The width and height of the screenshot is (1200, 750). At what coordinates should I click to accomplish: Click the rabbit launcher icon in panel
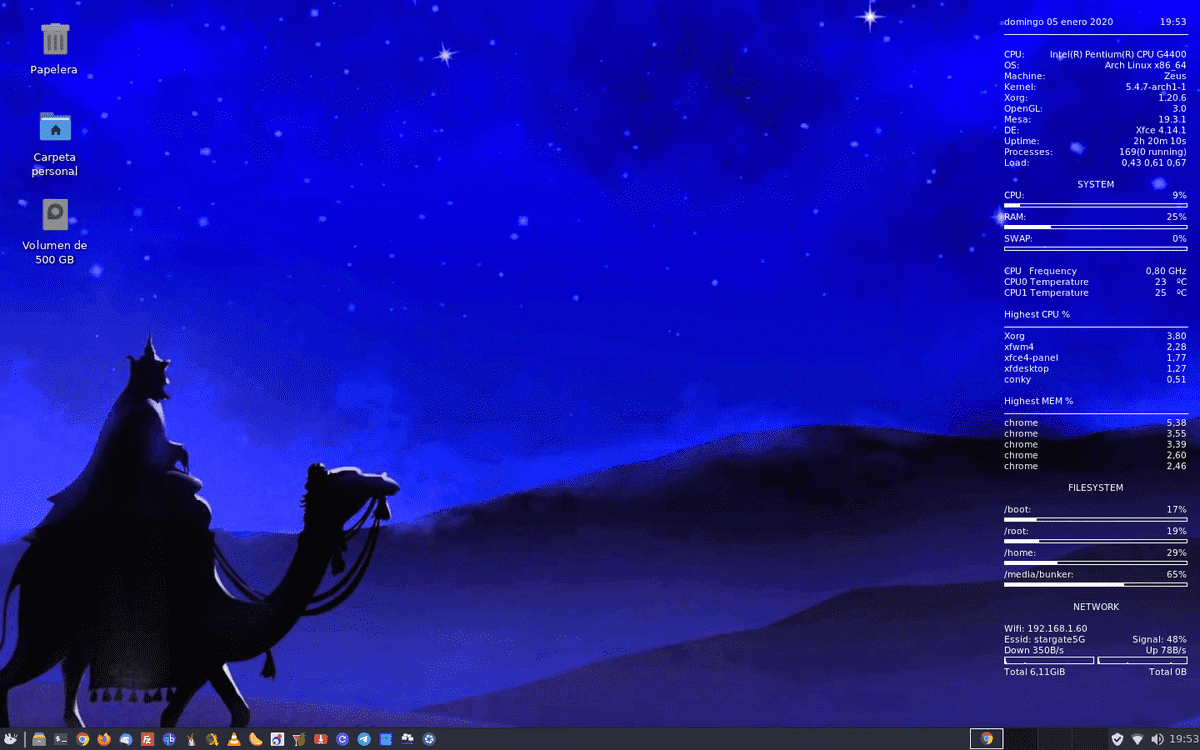(191, 739)
